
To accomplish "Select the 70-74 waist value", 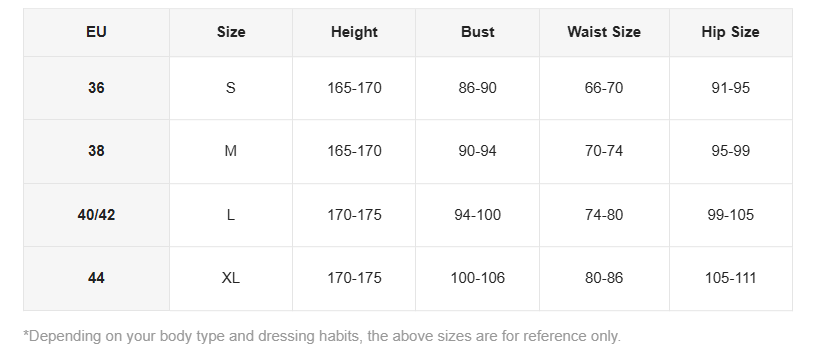I will tap(604, 151).
